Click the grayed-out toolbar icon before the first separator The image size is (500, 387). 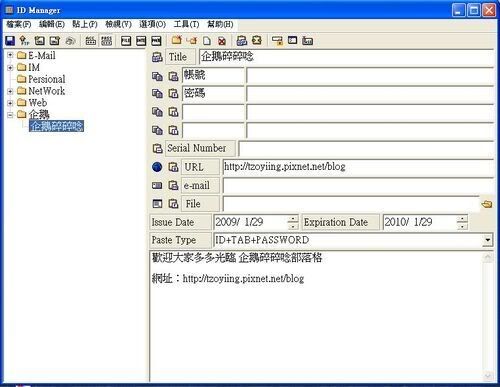click(x=71, y=41)
